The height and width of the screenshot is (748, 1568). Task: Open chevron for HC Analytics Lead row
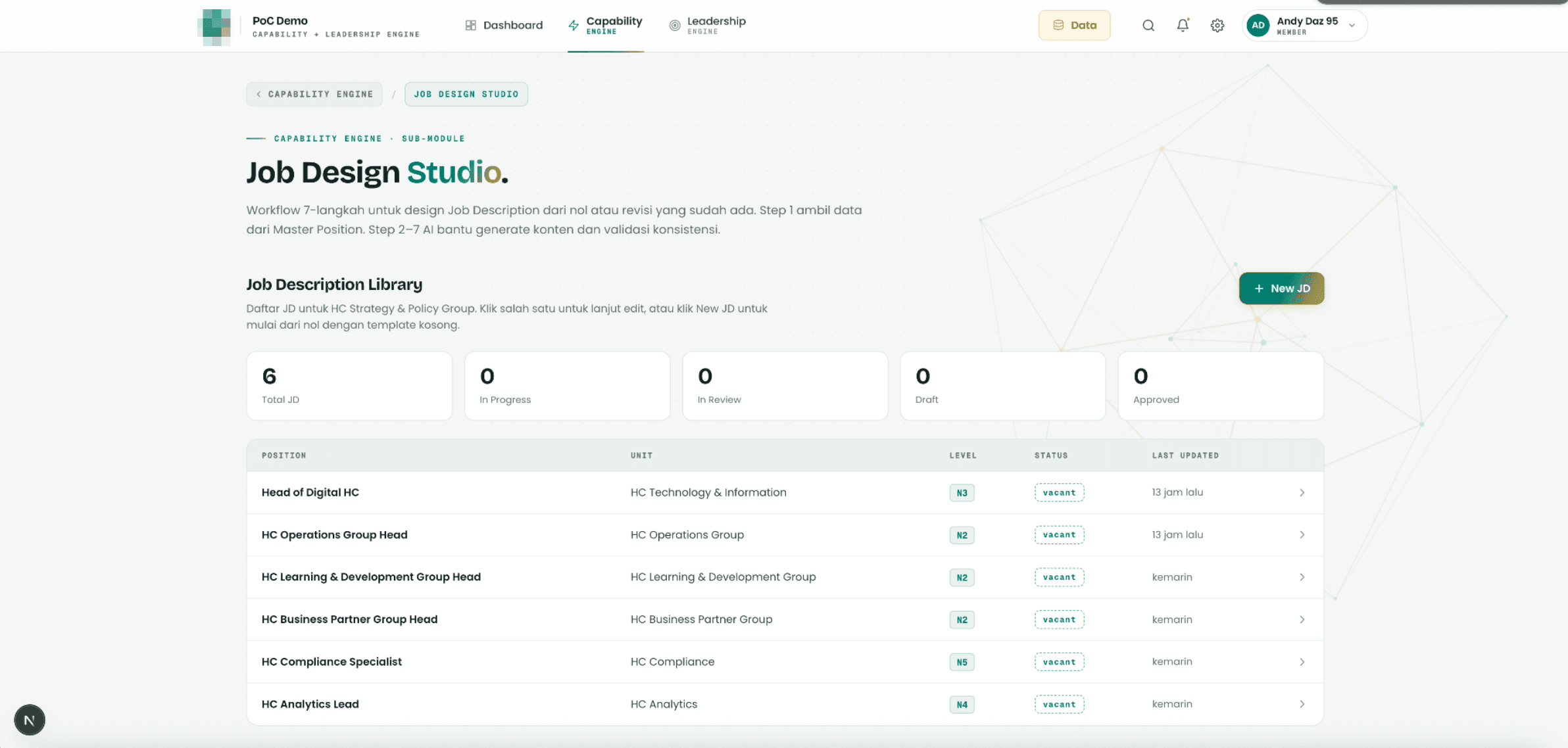tap(1302, 704)
